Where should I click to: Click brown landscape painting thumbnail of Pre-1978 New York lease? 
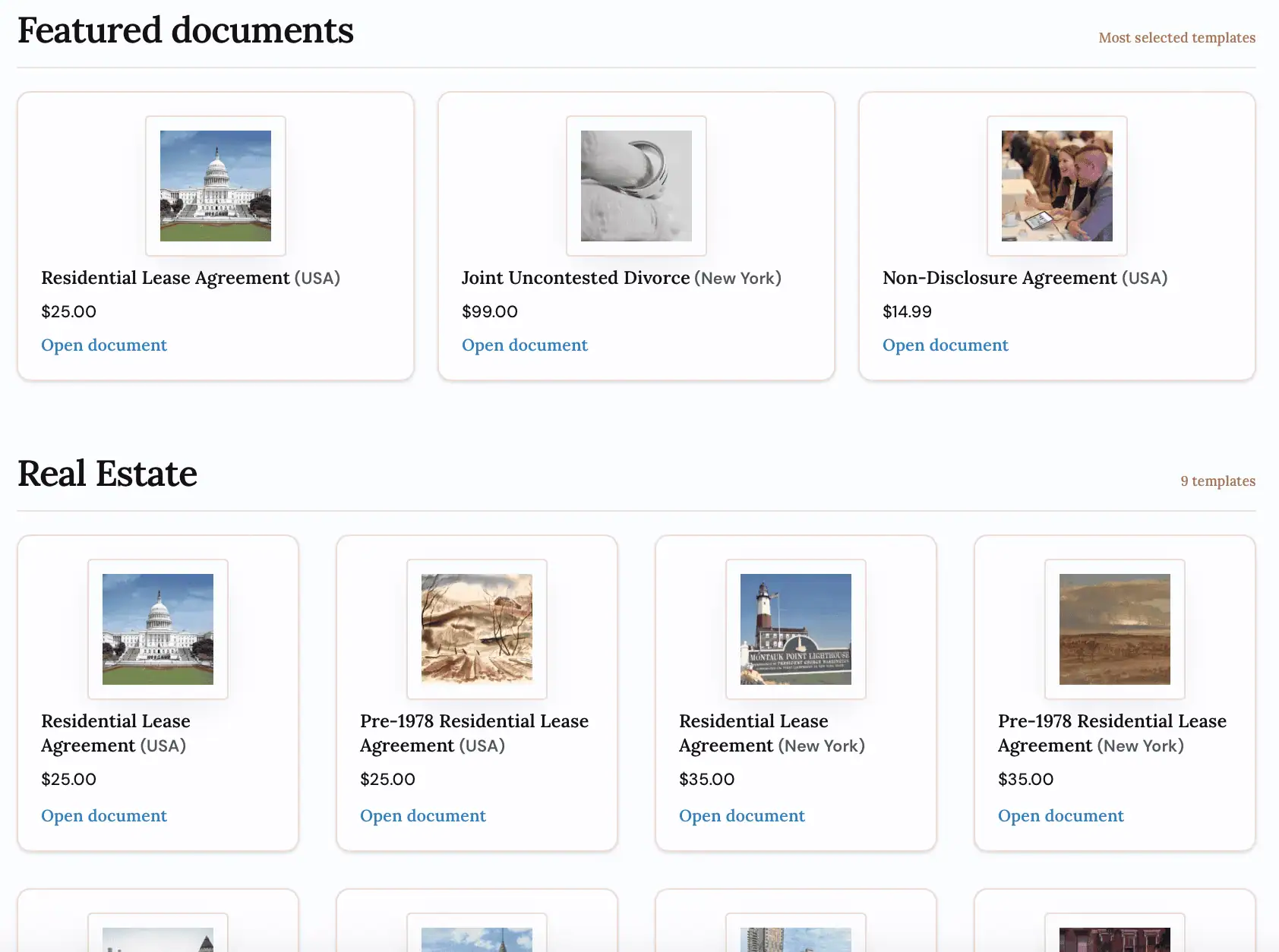(1115, 629)
